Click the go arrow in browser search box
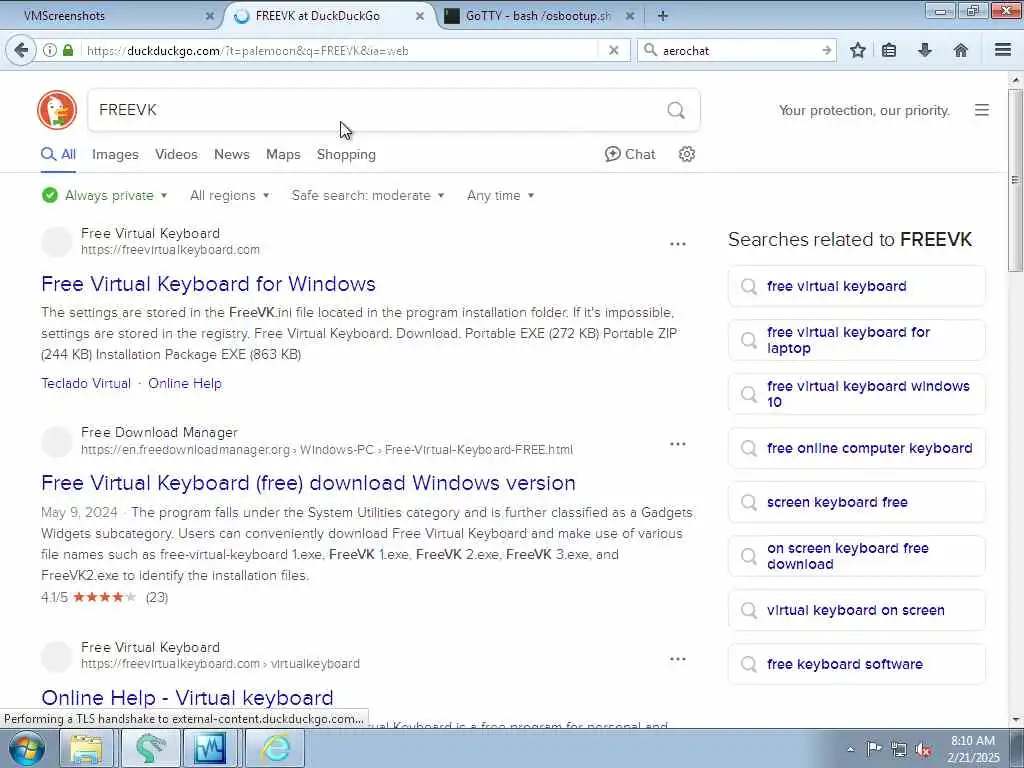This screenshot has height=768, width=1024. (x=827, y=50)
